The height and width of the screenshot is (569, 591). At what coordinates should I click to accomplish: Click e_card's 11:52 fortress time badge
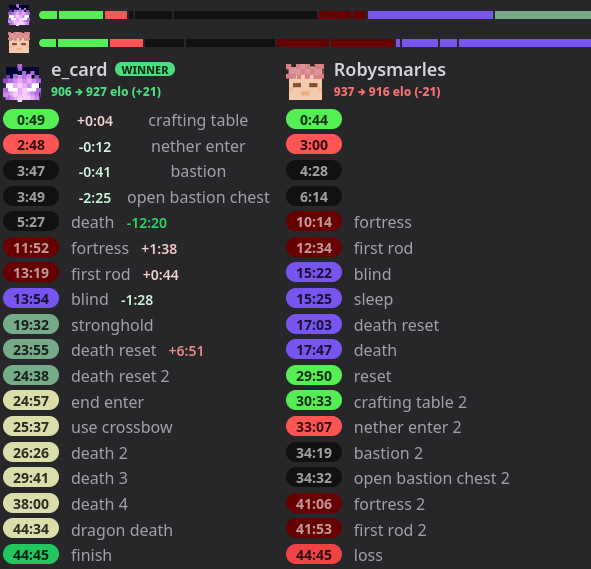[31, 248]
